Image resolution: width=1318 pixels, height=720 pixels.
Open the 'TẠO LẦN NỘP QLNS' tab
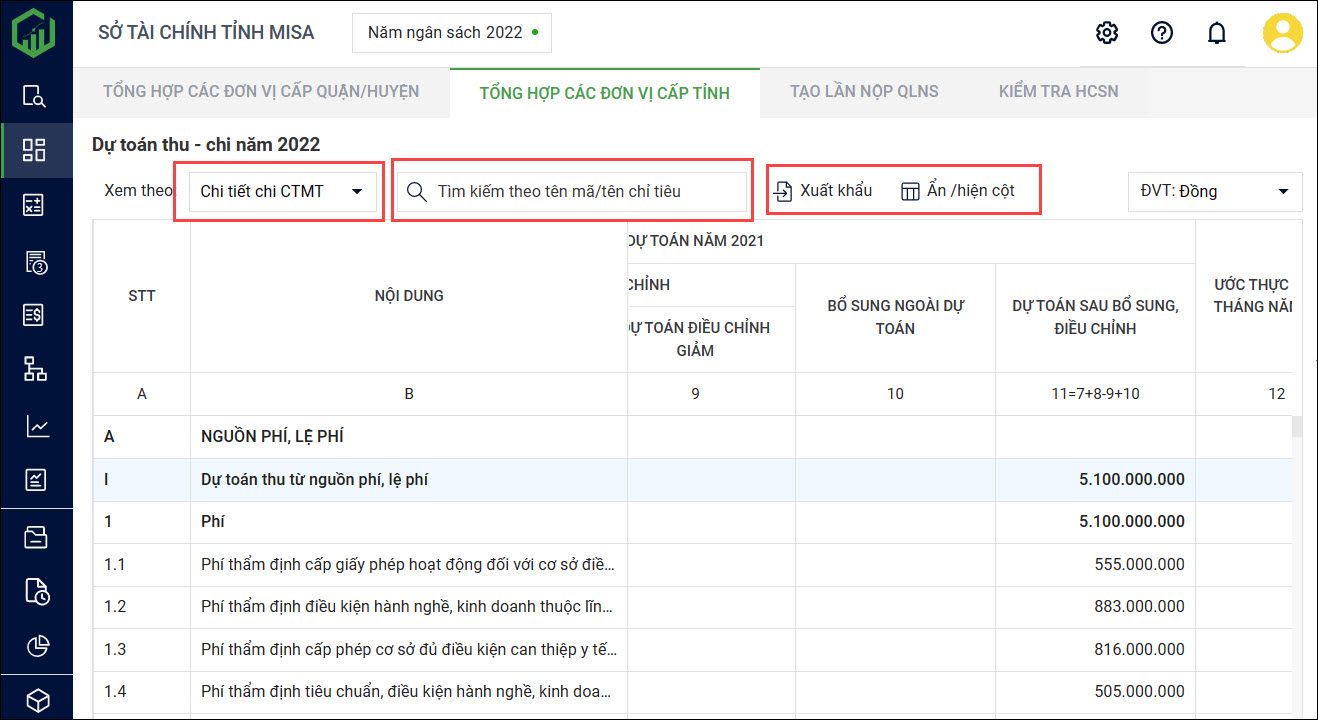[x=864, y=92]
